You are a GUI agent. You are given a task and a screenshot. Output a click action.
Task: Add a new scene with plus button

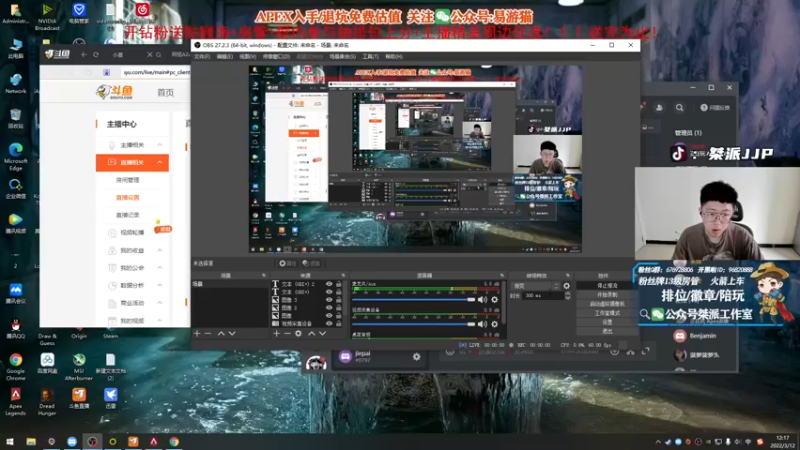click(197, 334)
